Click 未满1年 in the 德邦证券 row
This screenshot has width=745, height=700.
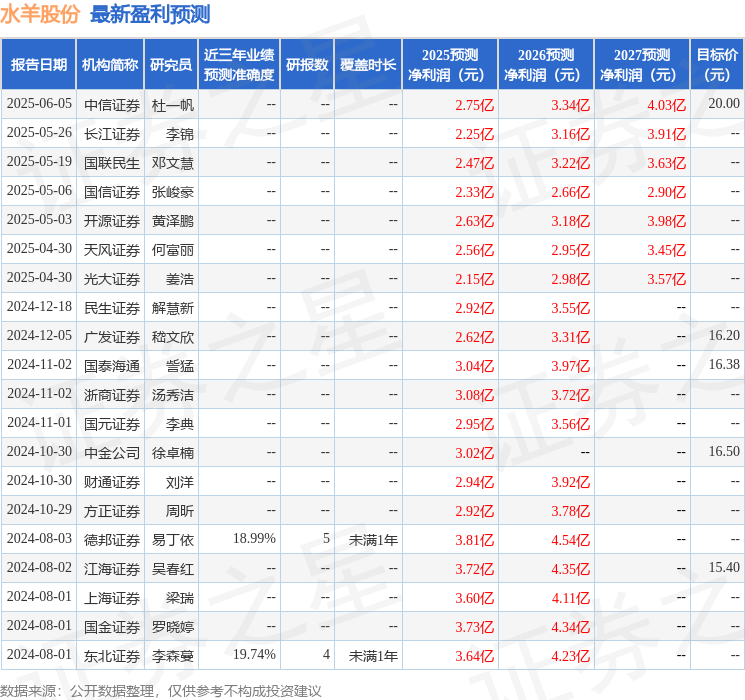[x=373, y=540]
